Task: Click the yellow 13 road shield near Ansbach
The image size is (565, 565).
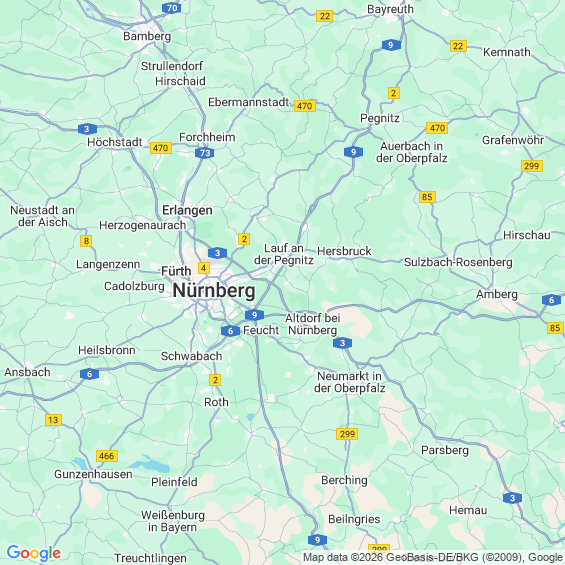Action: (x=53, y=420)
